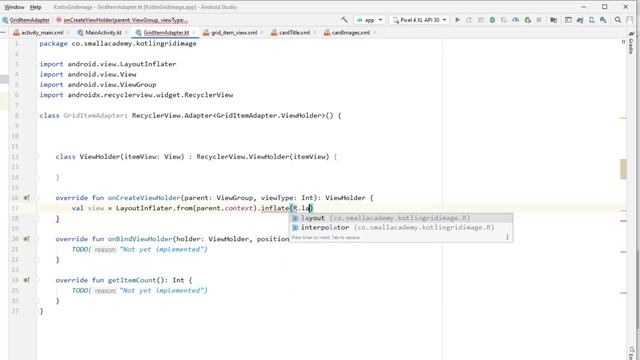Click the Apply Changes icon left of the debug bug
The width and height of the screenshot is (640, 360).
click(481, 20)
